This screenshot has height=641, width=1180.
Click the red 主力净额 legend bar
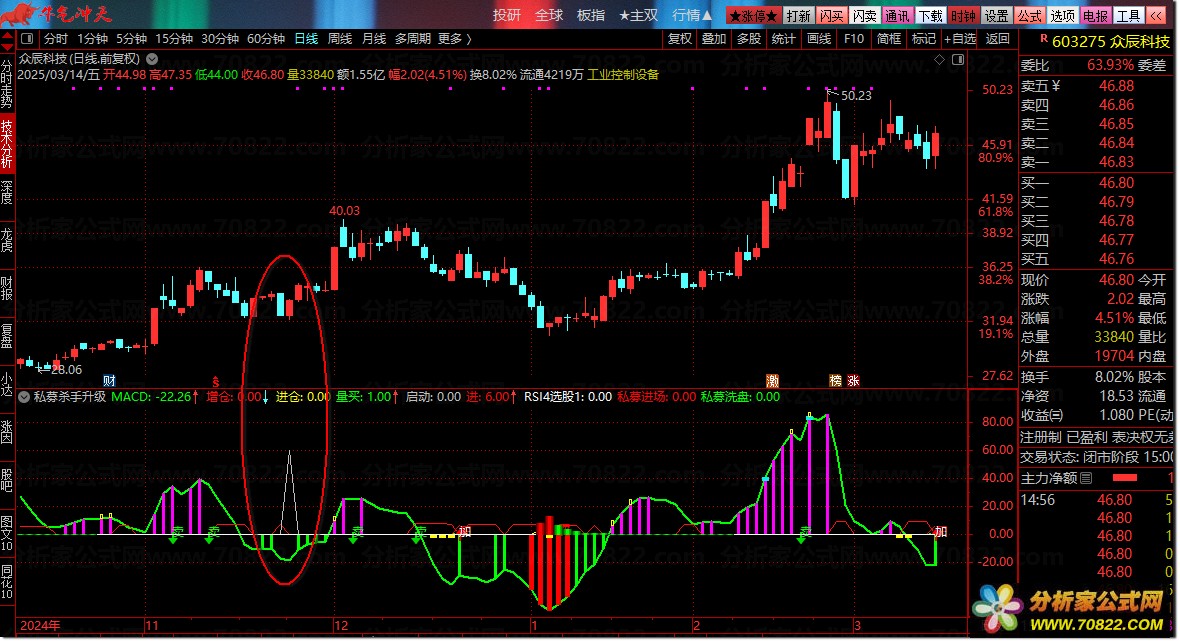[x=1125, y=478]
